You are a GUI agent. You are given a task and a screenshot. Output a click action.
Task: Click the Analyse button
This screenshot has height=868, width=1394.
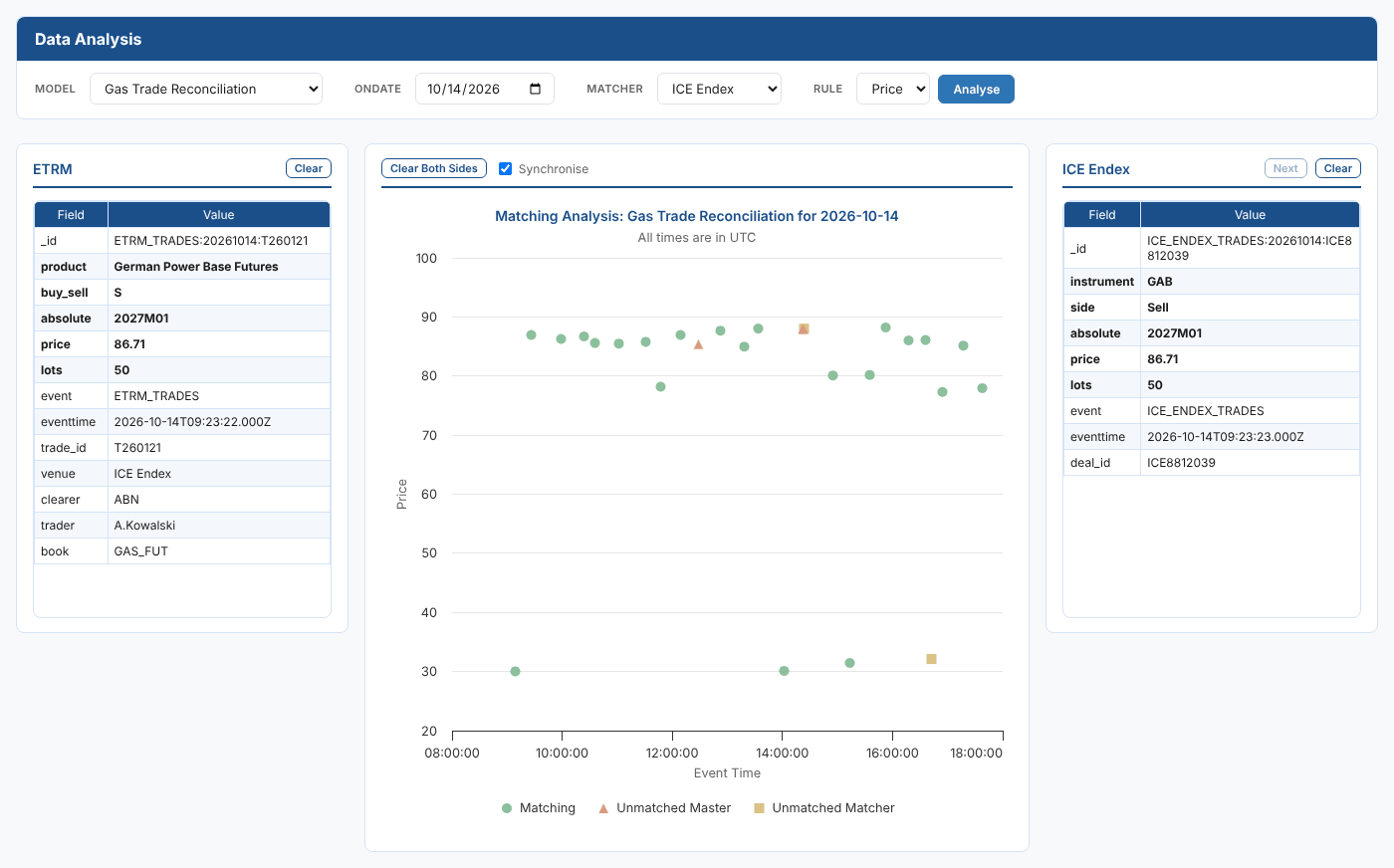pyautogui.click(x=976, y=89)
